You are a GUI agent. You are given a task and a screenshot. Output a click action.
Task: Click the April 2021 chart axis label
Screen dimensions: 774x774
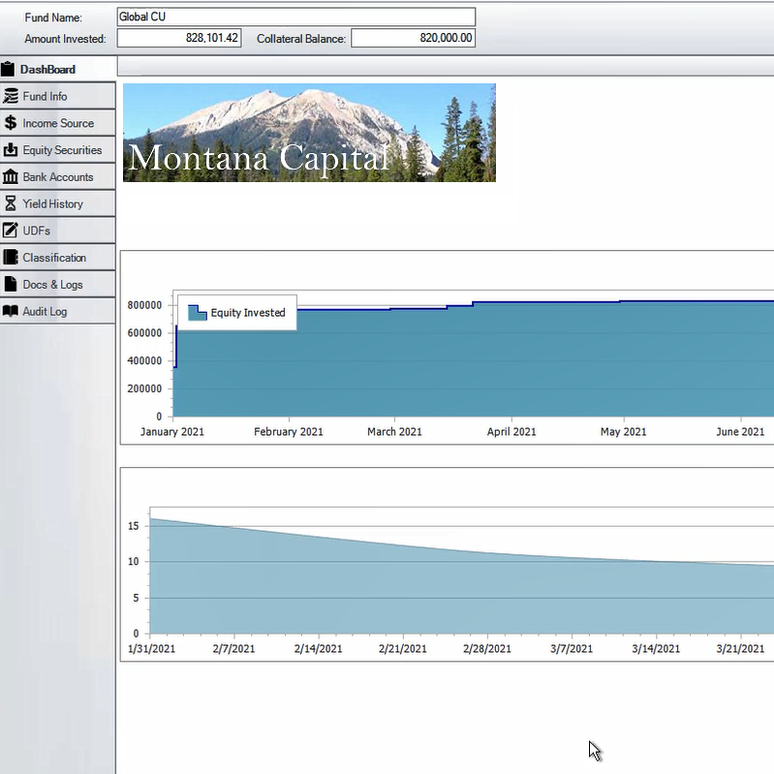(x=511, y=432)
